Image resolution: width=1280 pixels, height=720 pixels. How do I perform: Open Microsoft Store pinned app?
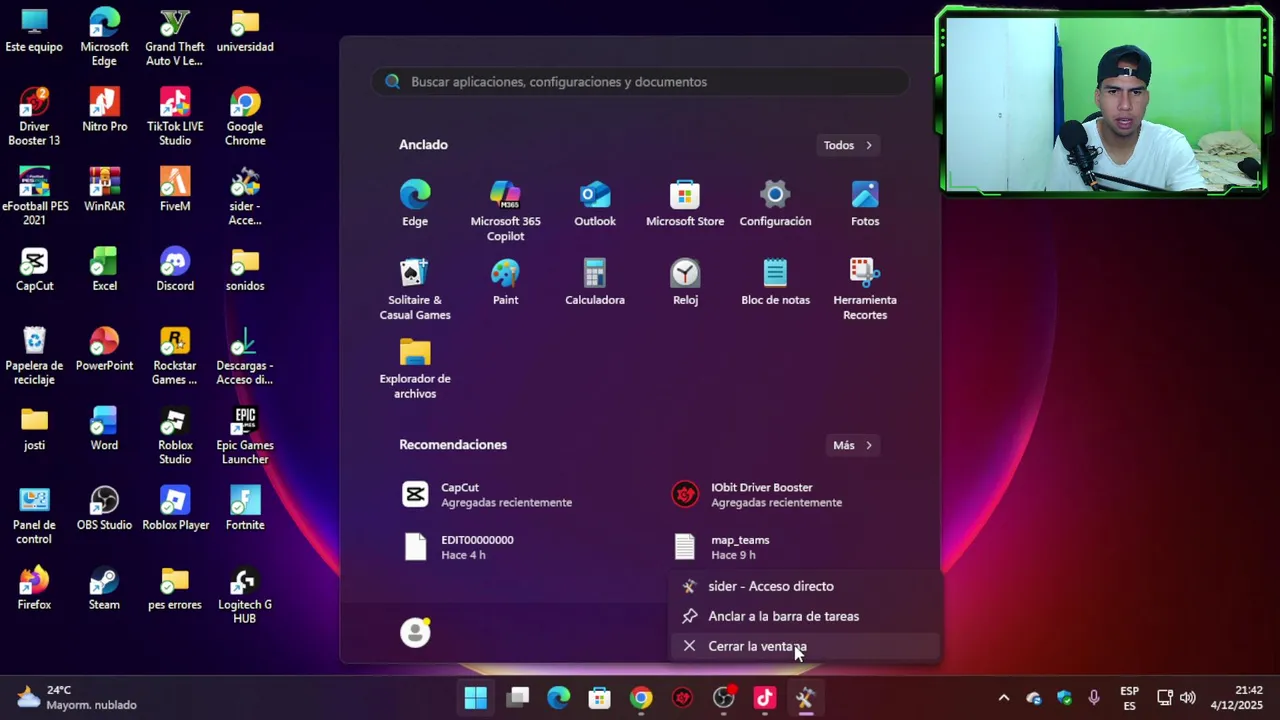(685, 204)
